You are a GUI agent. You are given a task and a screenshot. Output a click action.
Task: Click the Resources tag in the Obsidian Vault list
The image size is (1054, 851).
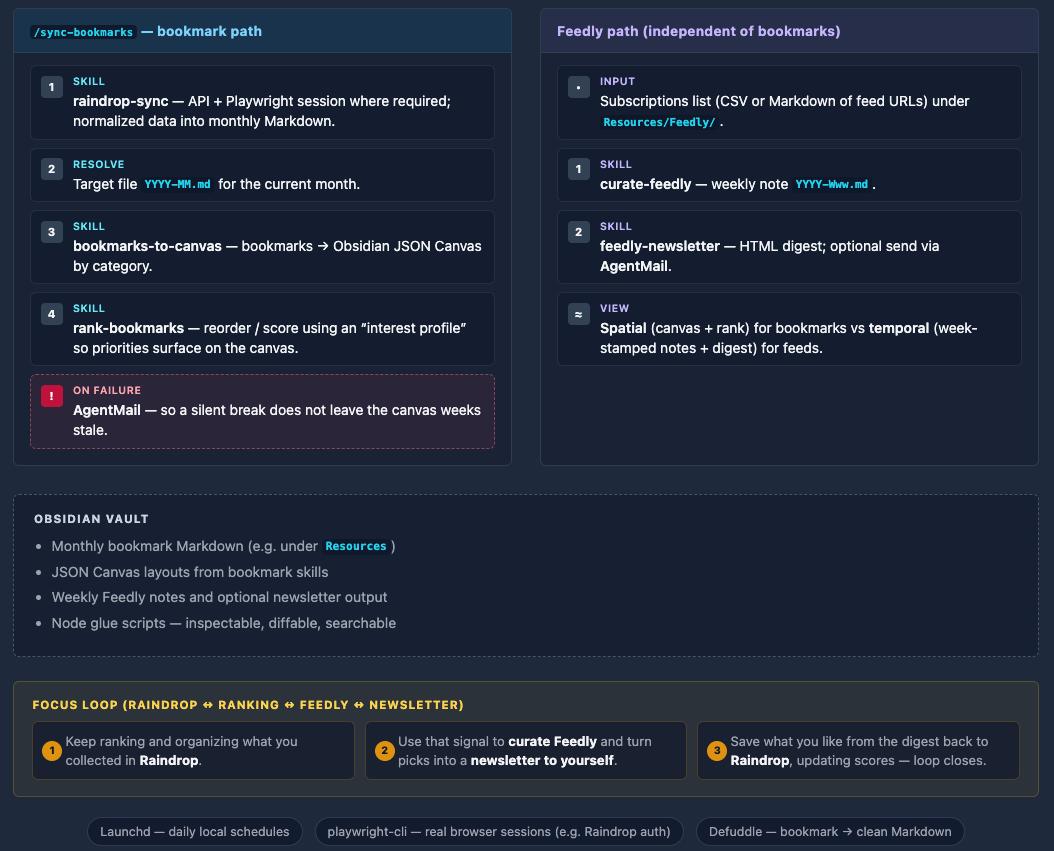pyautogui.click(x=355, y=547)
